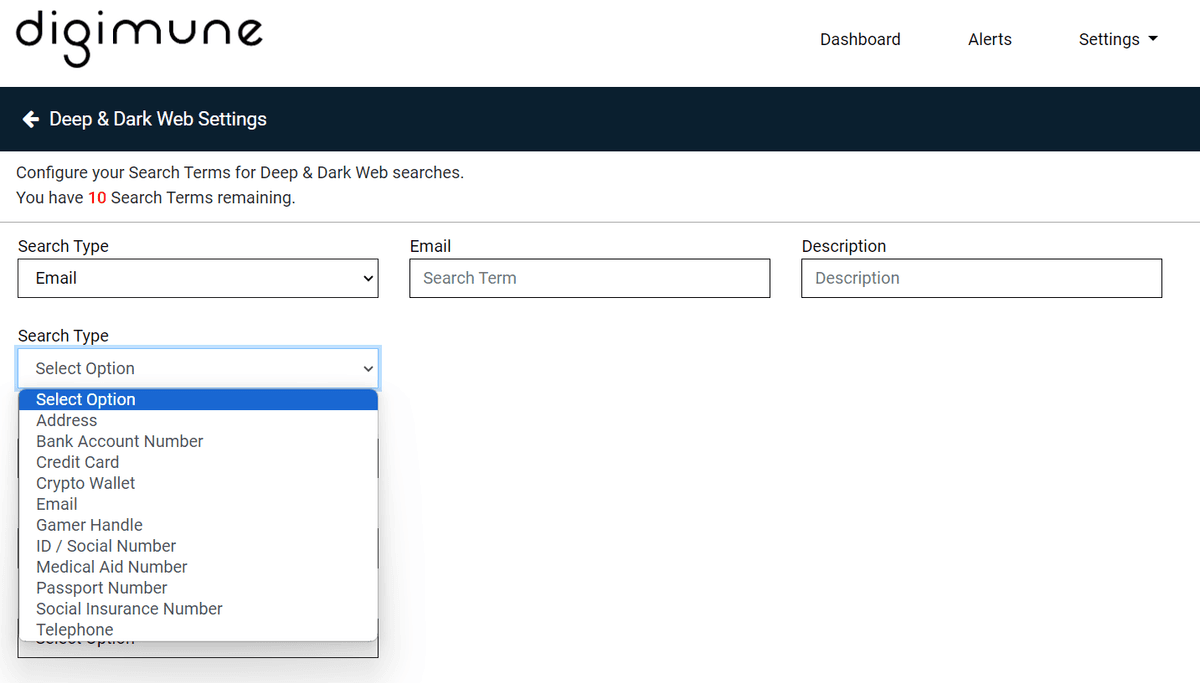1200x683 pixels.
Task: Open the Settings dropdown menu
Action: pos(1117,39)
